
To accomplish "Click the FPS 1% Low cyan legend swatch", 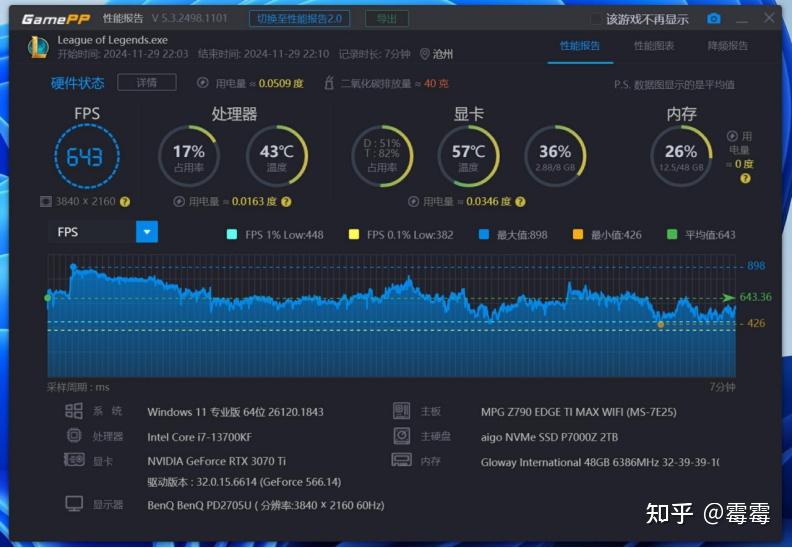I will pyautogui.click(x=232, y=234).
